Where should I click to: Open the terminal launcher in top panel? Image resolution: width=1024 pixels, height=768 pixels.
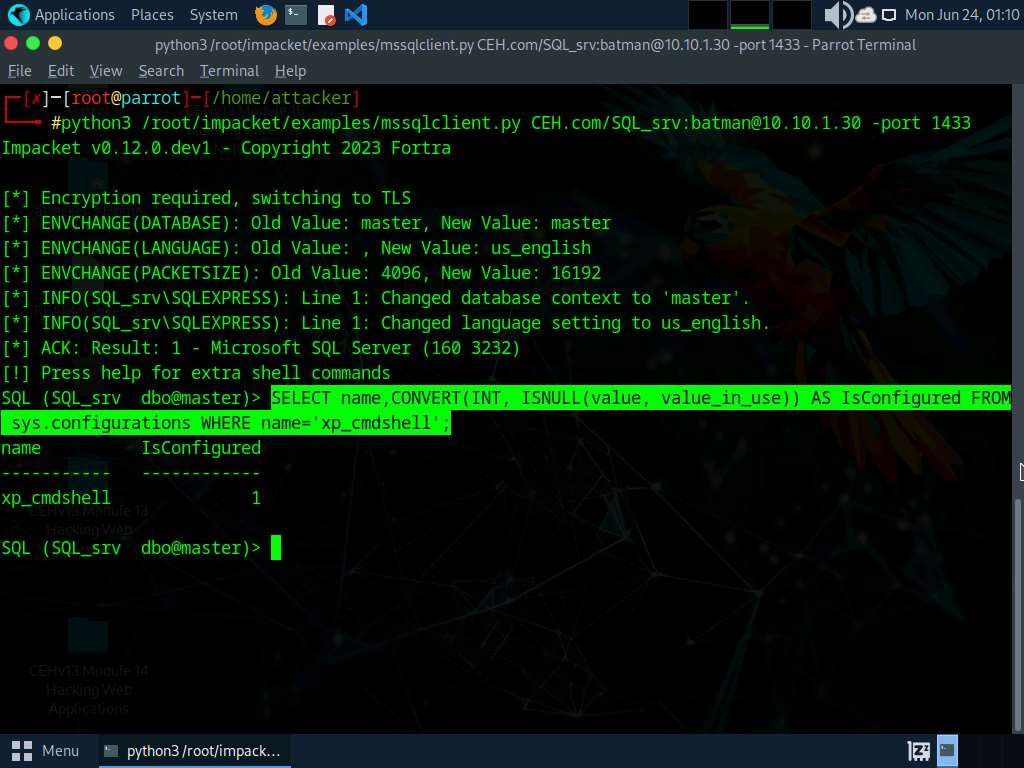295,15
